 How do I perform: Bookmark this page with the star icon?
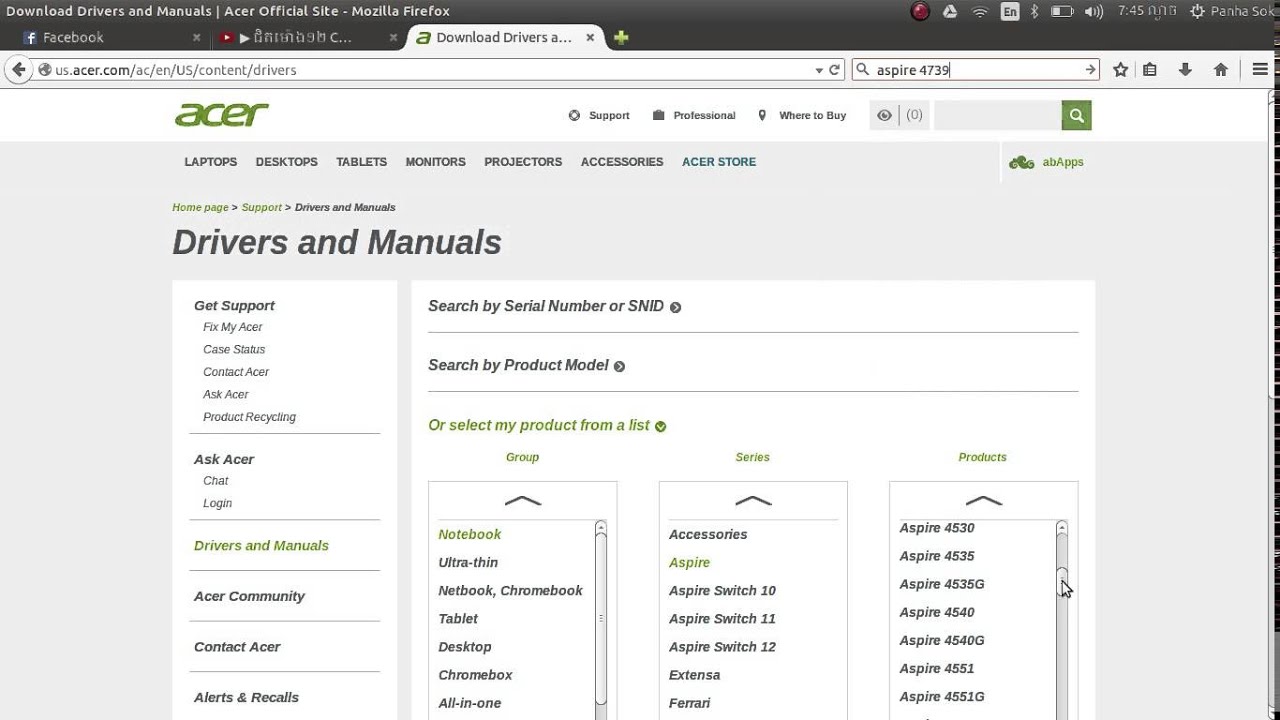point(1121,70)
